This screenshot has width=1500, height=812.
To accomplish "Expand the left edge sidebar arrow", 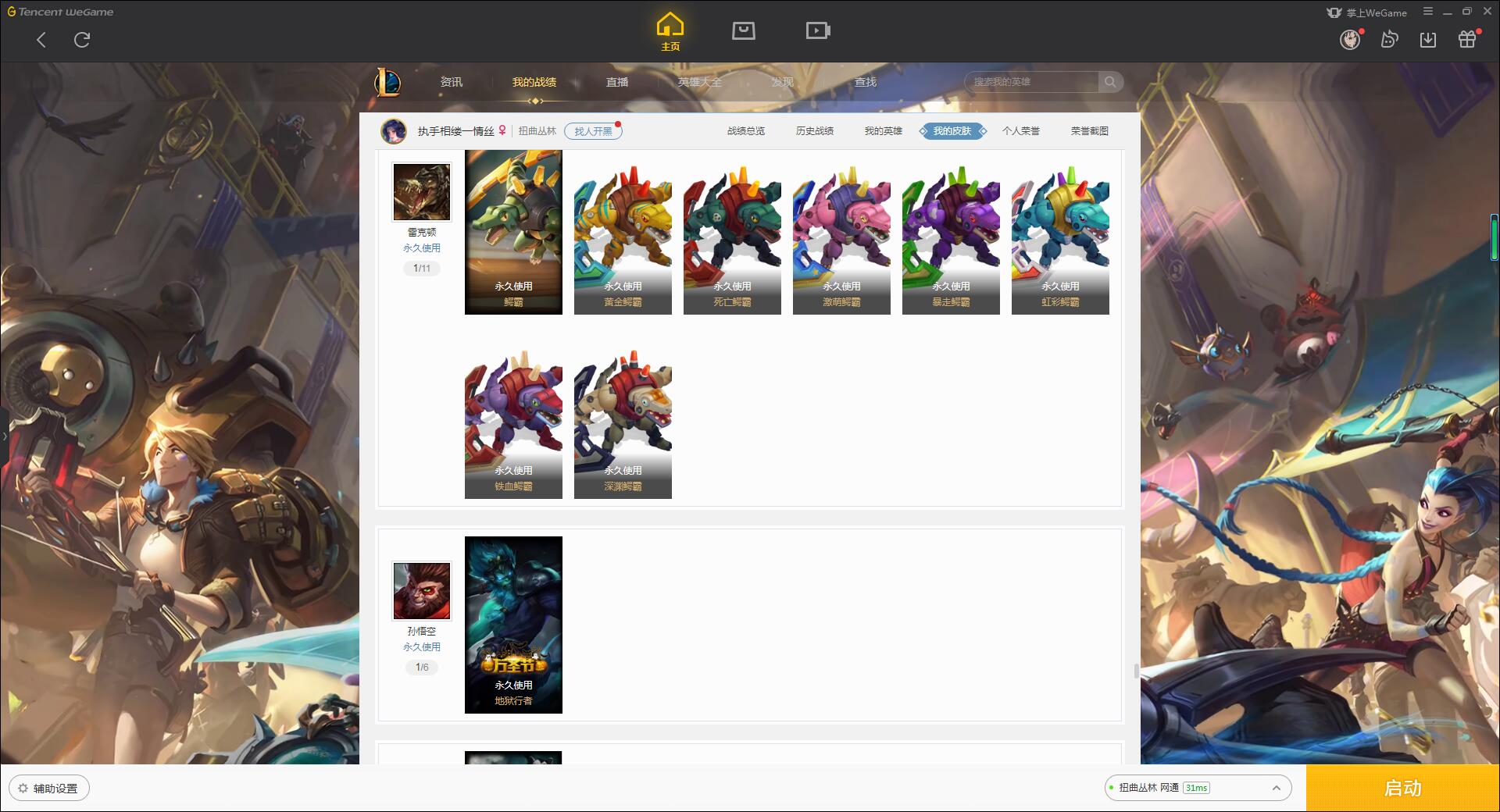I will pyautogui.click(x=4, y=436).
